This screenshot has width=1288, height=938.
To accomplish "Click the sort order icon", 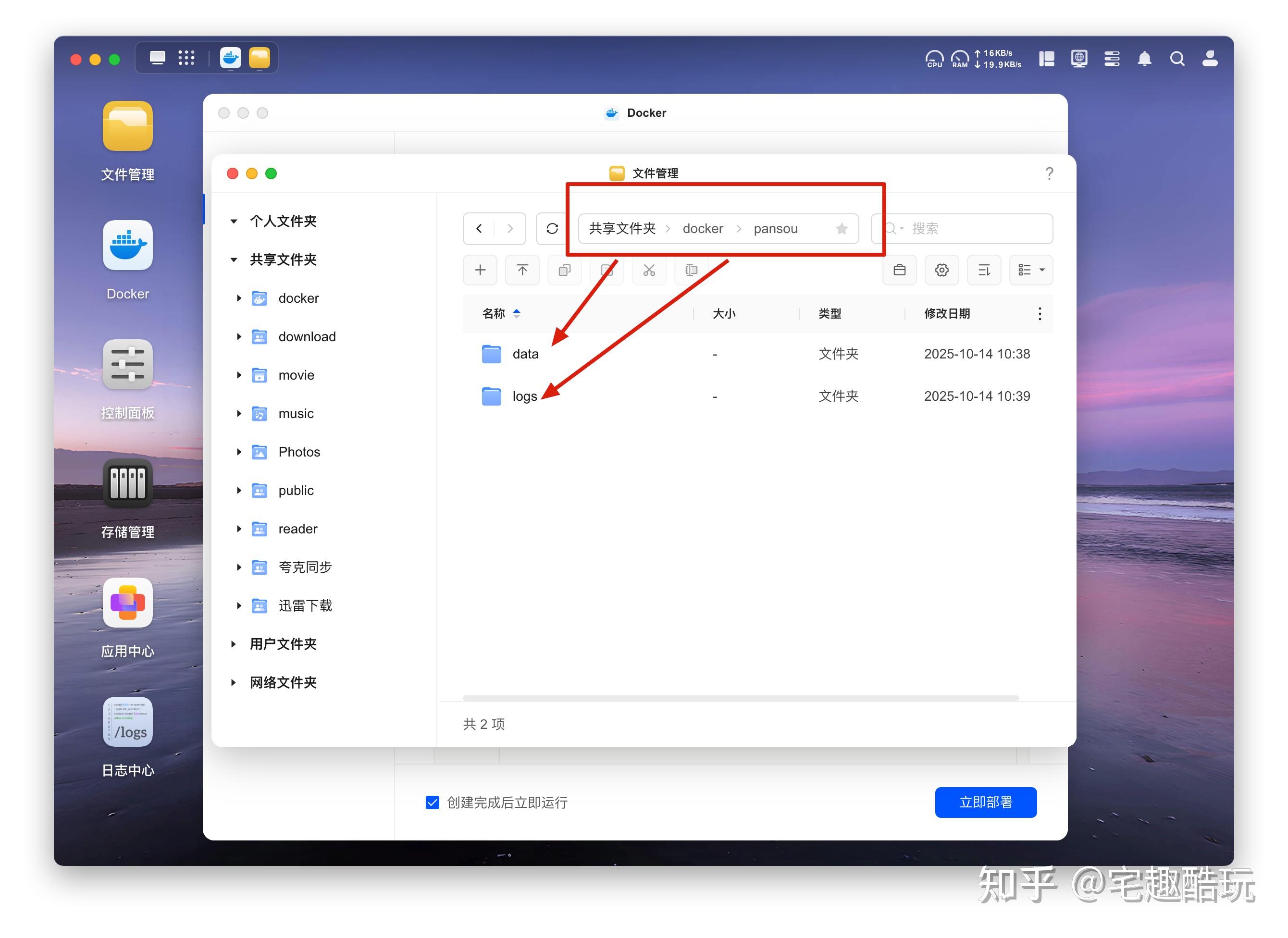I will coord(984,270).
